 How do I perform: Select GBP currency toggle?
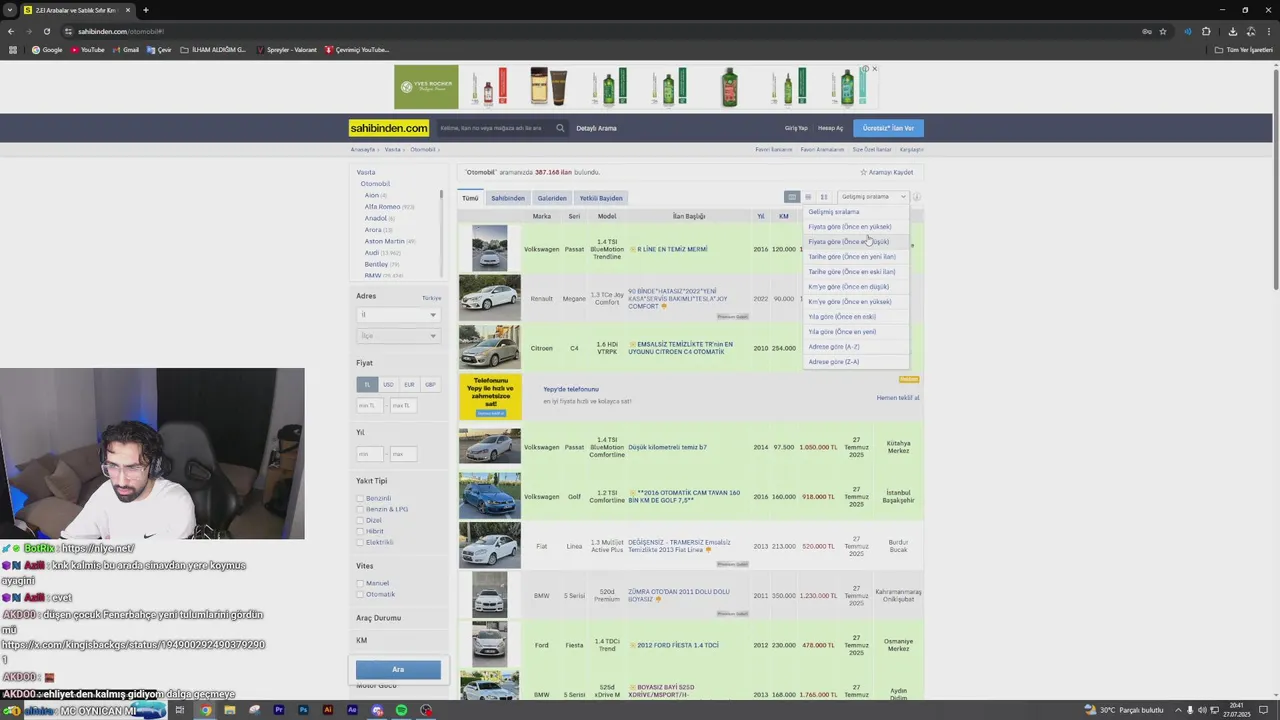click(430, 385)
